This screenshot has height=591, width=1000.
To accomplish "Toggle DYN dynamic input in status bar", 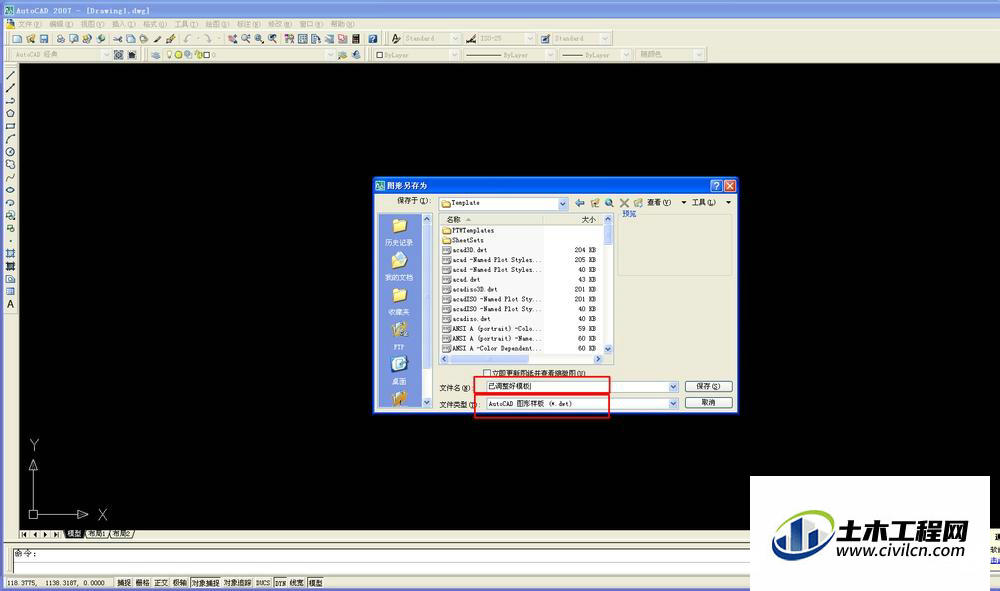I will tap(280, 583).
